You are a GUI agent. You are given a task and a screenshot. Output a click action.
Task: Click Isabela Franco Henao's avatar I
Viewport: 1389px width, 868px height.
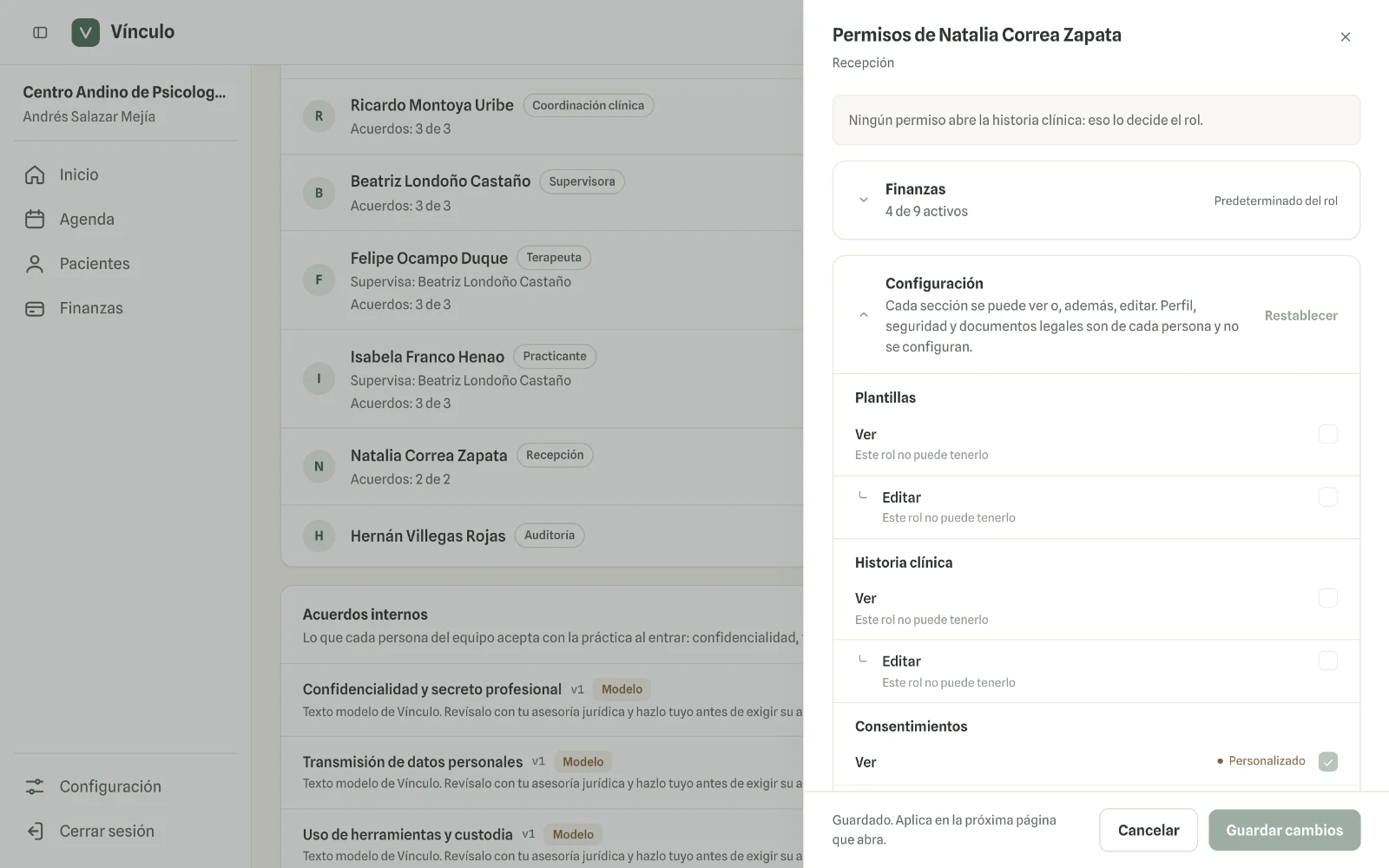pyautogui.click(x=319, y=378)
